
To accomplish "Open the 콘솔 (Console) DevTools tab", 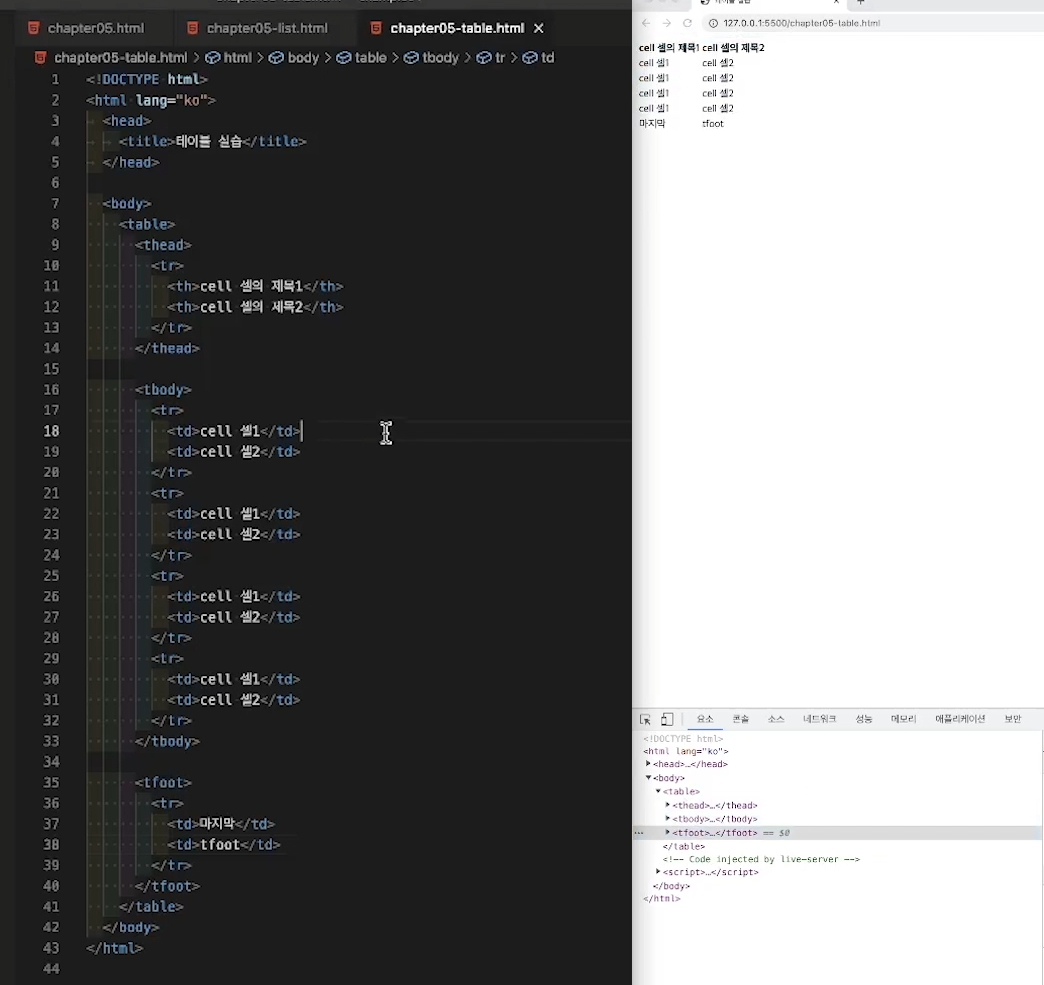I will pyautogui.click(x=740, y=719).
